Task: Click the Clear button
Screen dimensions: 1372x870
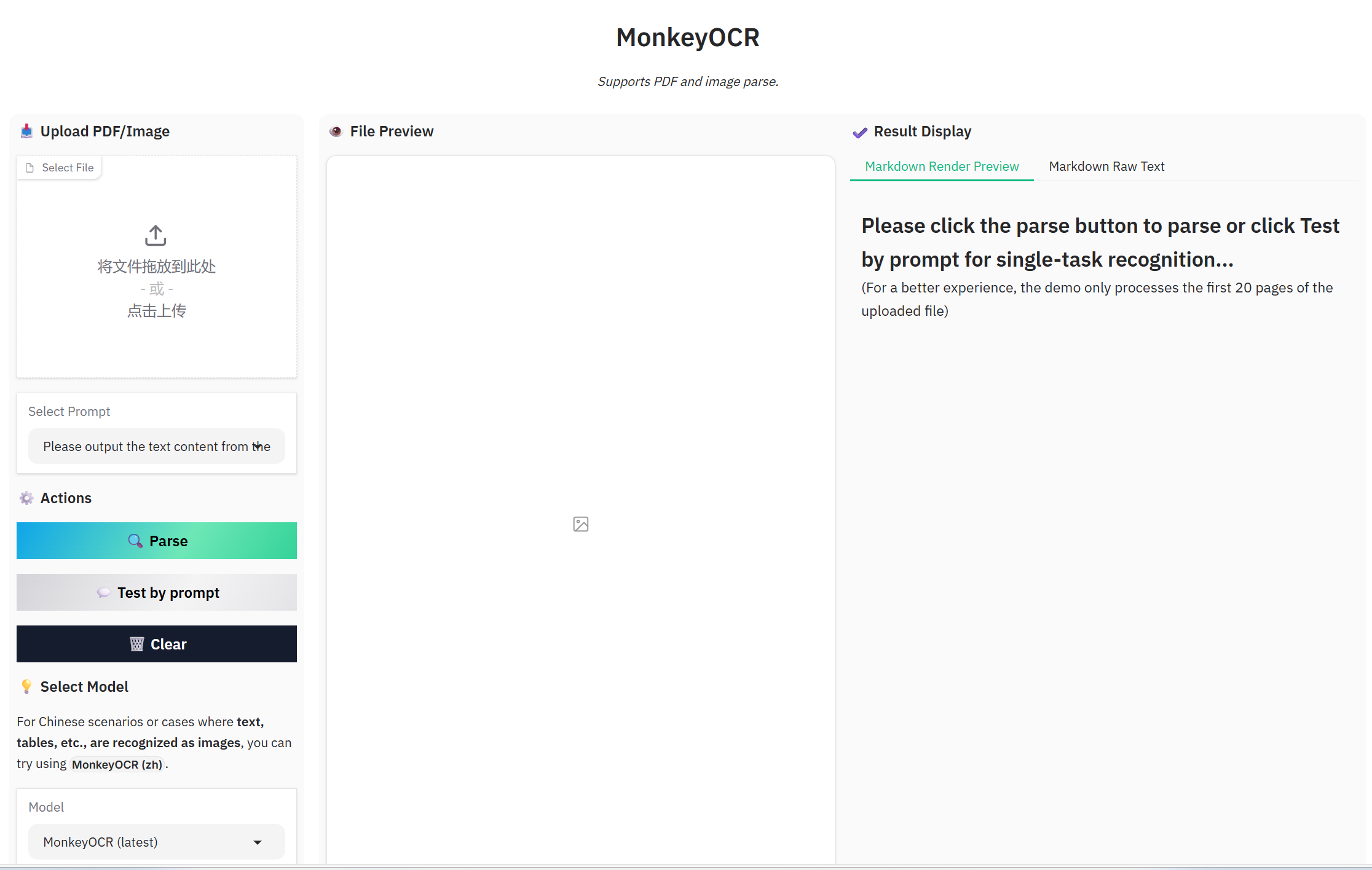Action: click(156, 644)
